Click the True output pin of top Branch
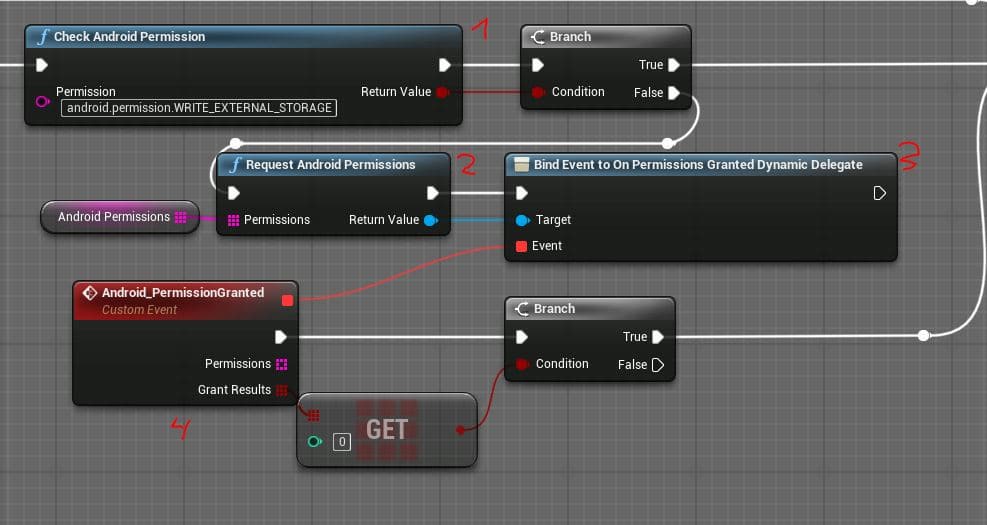 point(674,65)
